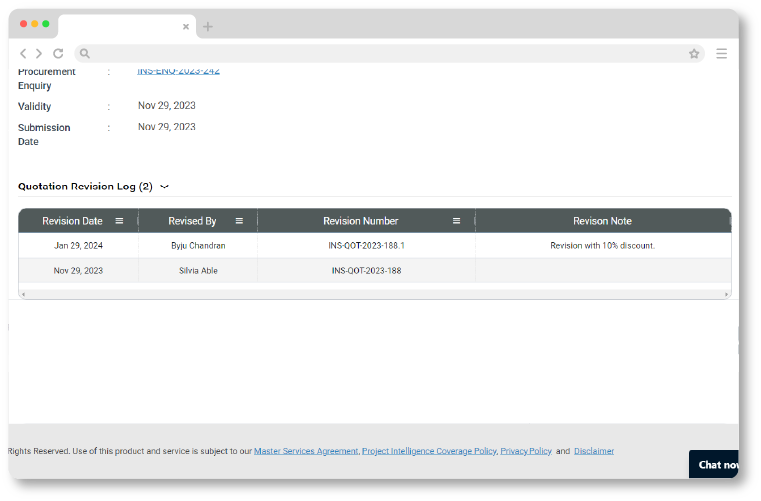Sort by Revison Note column header
Screen dimensions: 761x501
click(602, 221)
